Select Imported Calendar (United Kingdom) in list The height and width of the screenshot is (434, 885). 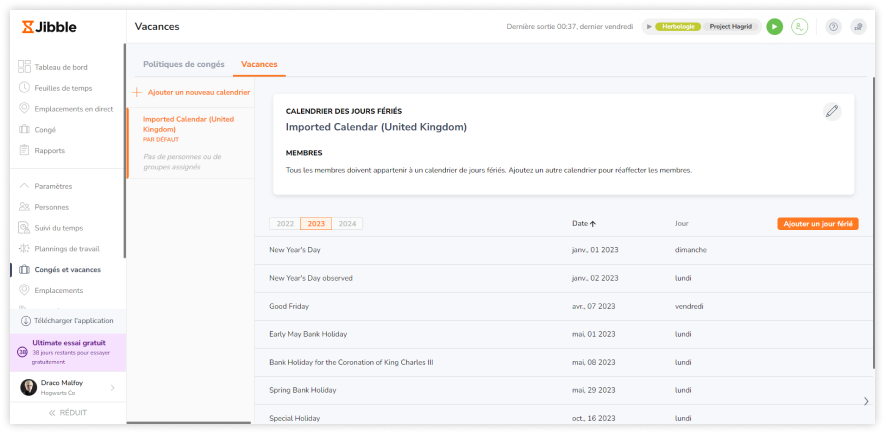[x=191, y=143]
